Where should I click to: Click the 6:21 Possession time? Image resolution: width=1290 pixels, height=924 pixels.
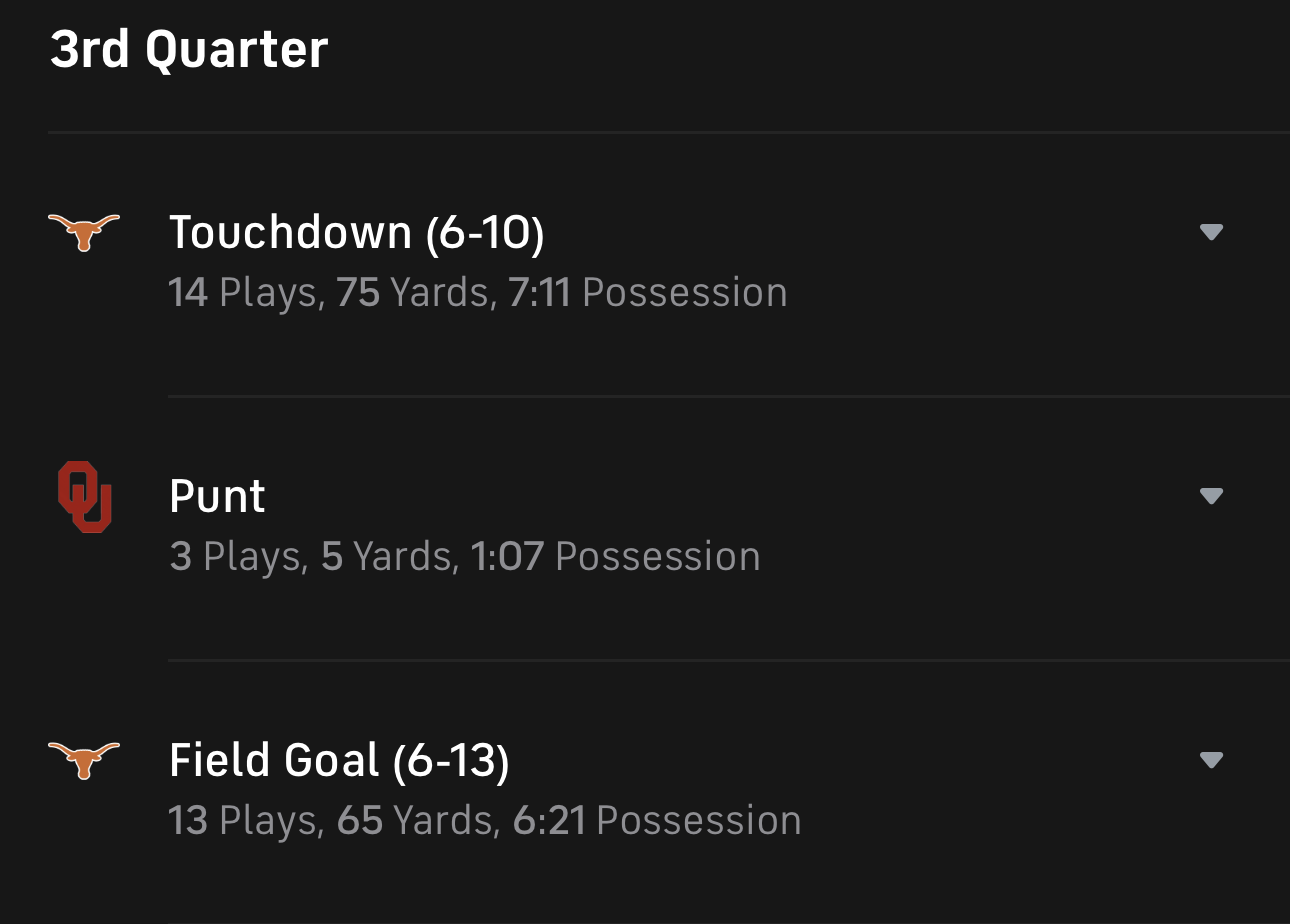(x=656, y=821)
